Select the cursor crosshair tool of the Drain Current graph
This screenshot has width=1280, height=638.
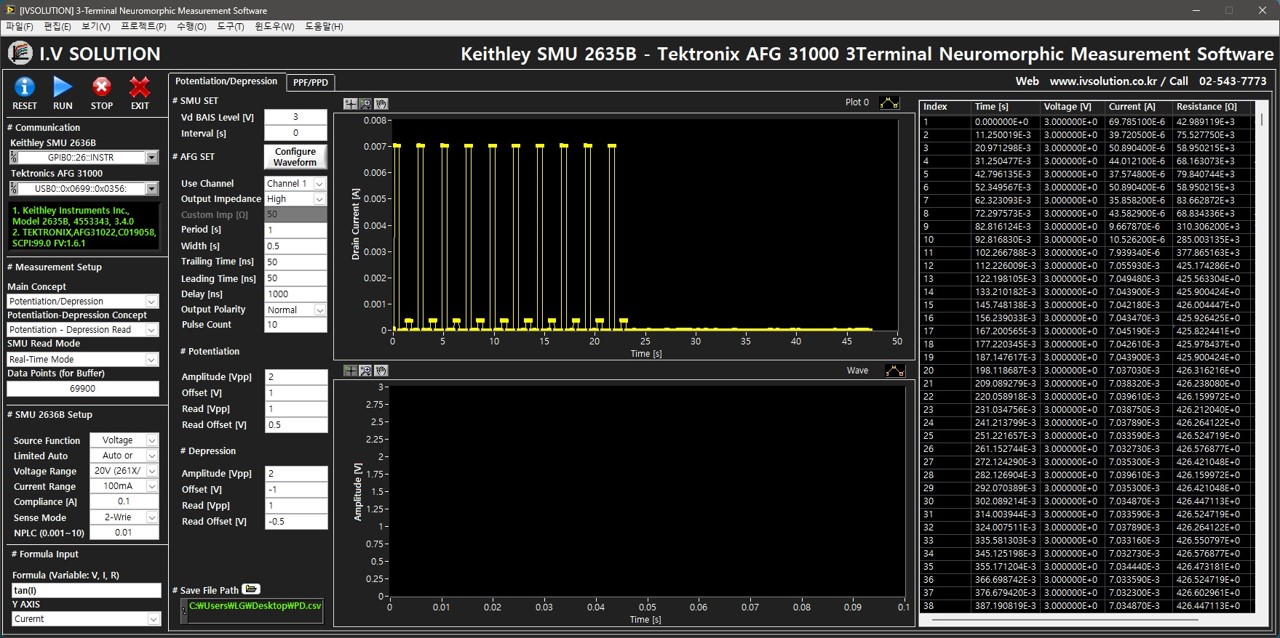tap(350, 103)
